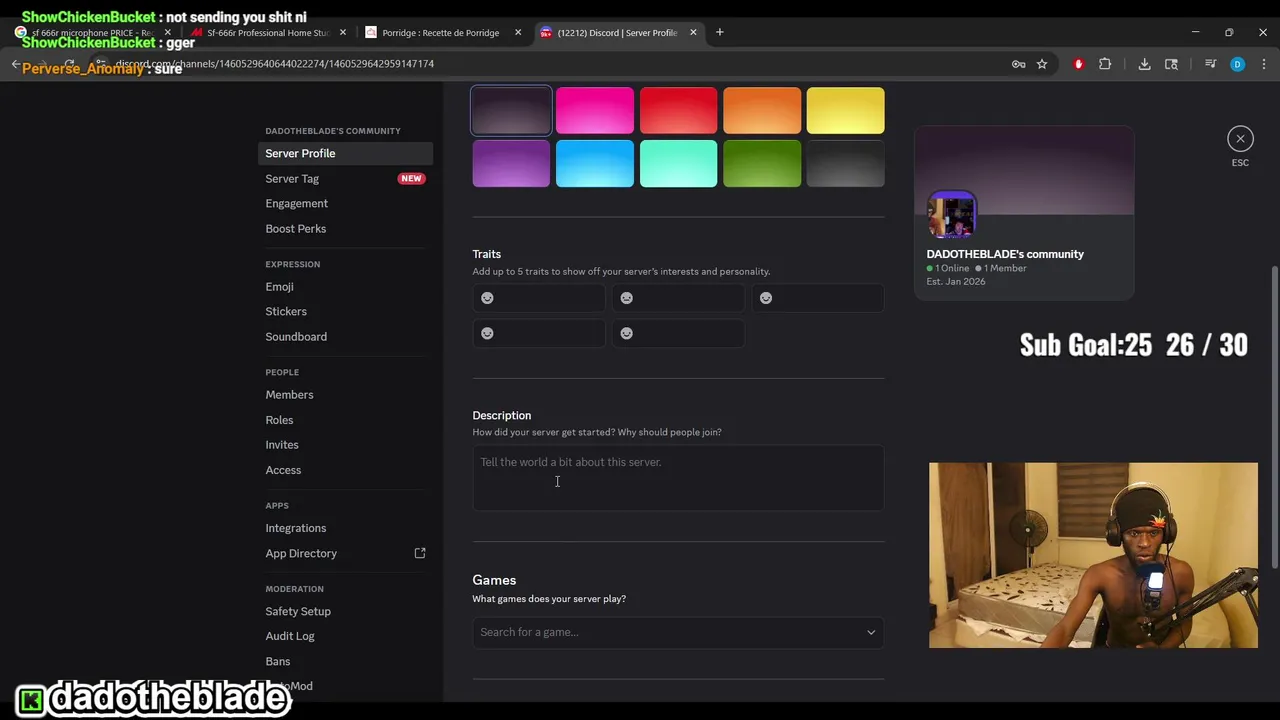This screenshot has width=1280, height=720.
Task: Select the orange banner color
Action: click(x=762, y=110)
